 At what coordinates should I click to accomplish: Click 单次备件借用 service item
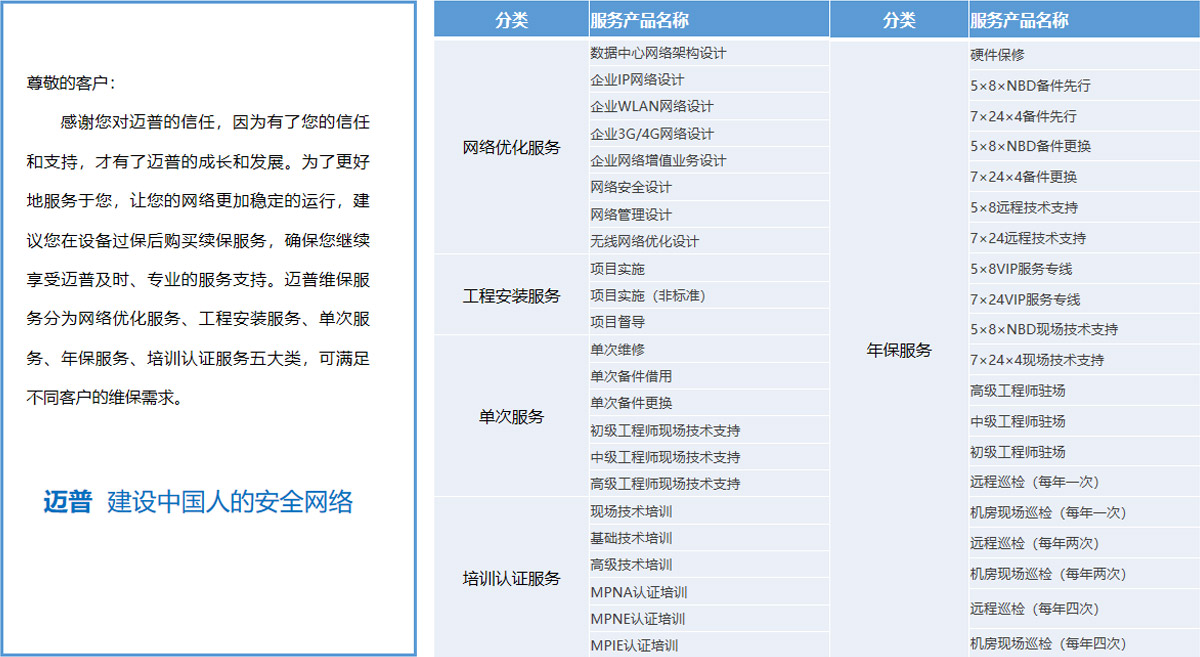(x=631, y=377)
